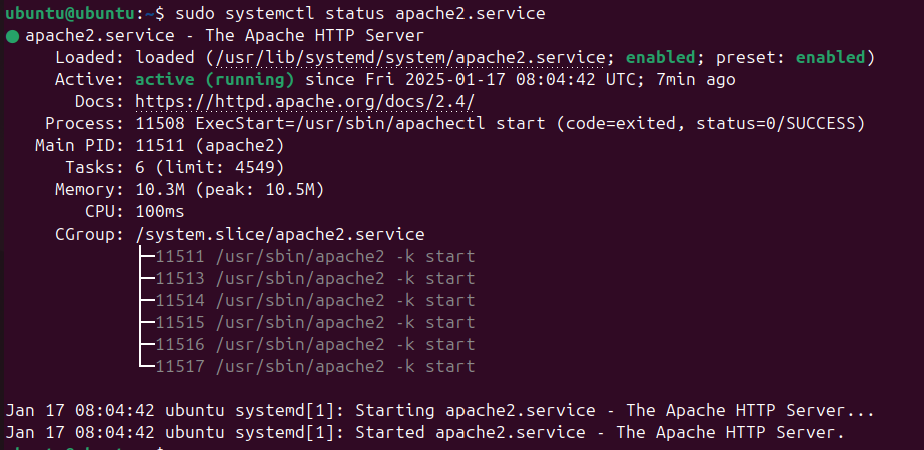Image resolution: width=924 pixels, height=450 pixels.
Task: Click the 'Starting apache2.service' log line
Action: [440, 411]
